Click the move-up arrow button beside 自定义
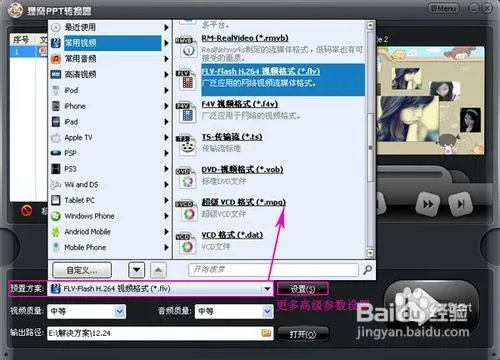This screenshot has width=500, height=360. (x=158, y=270)
